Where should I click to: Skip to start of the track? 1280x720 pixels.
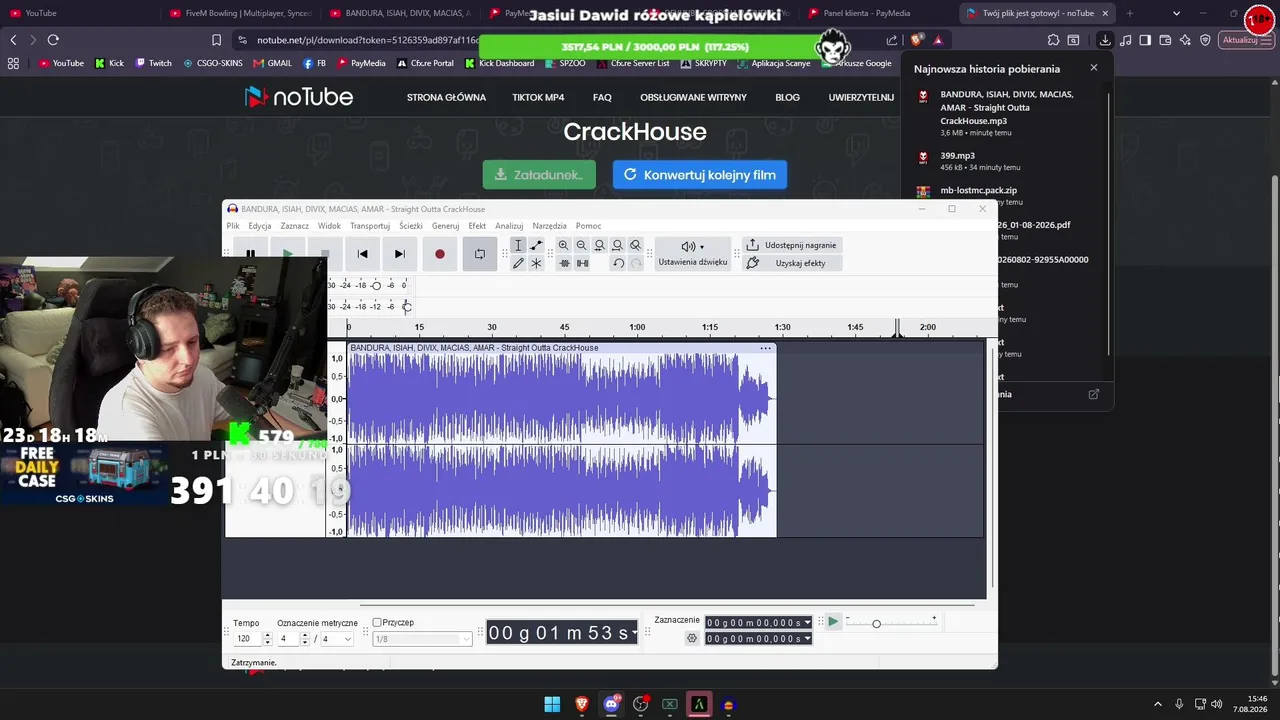coord(363,254)
